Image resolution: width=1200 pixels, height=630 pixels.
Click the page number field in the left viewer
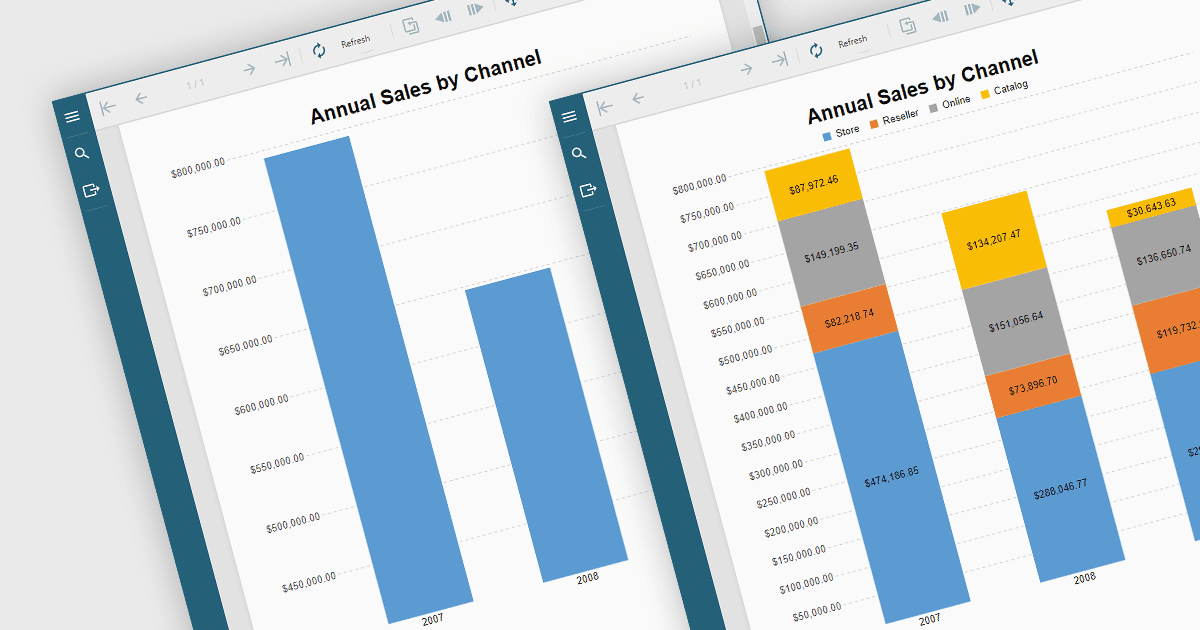pos(196,83)
